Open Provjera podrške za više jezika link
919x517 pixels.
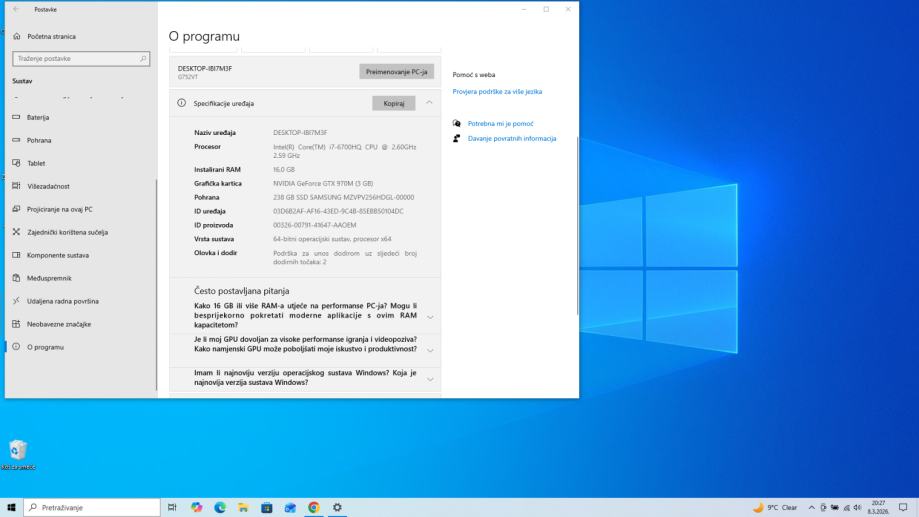point(497,91)
